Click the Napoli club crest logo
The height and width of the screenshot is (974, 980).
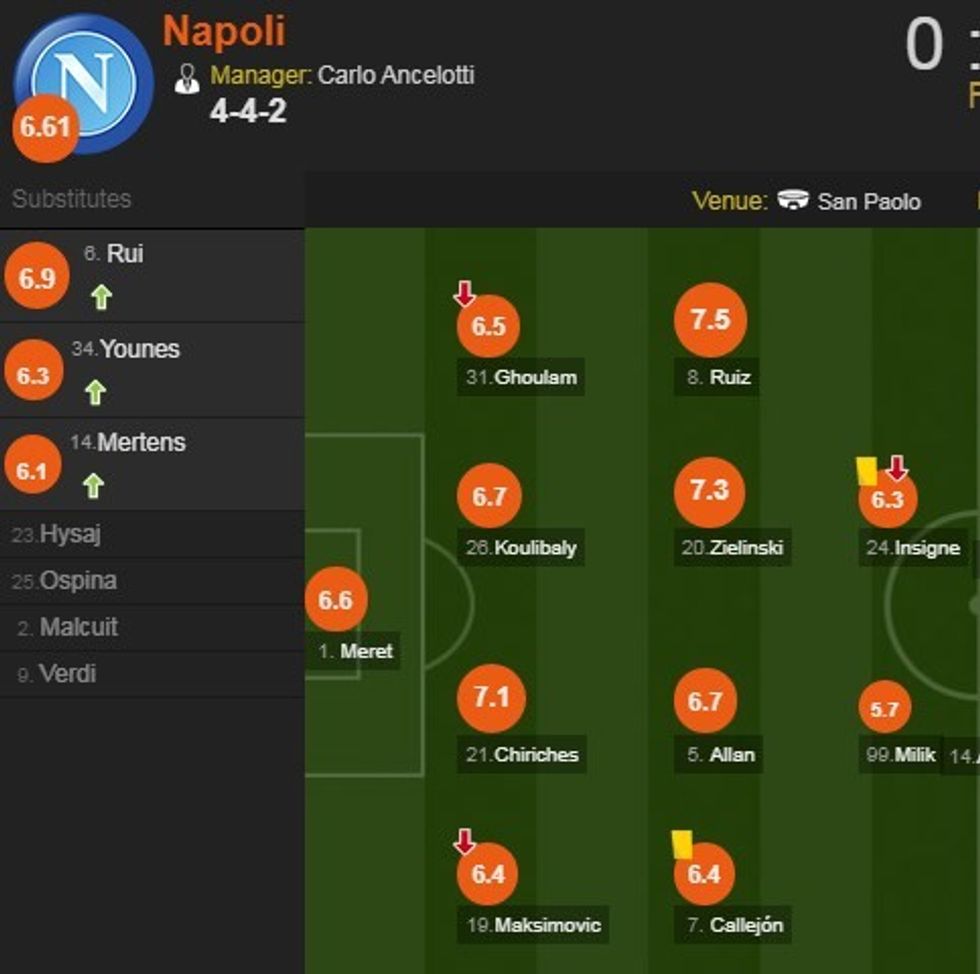84,82
